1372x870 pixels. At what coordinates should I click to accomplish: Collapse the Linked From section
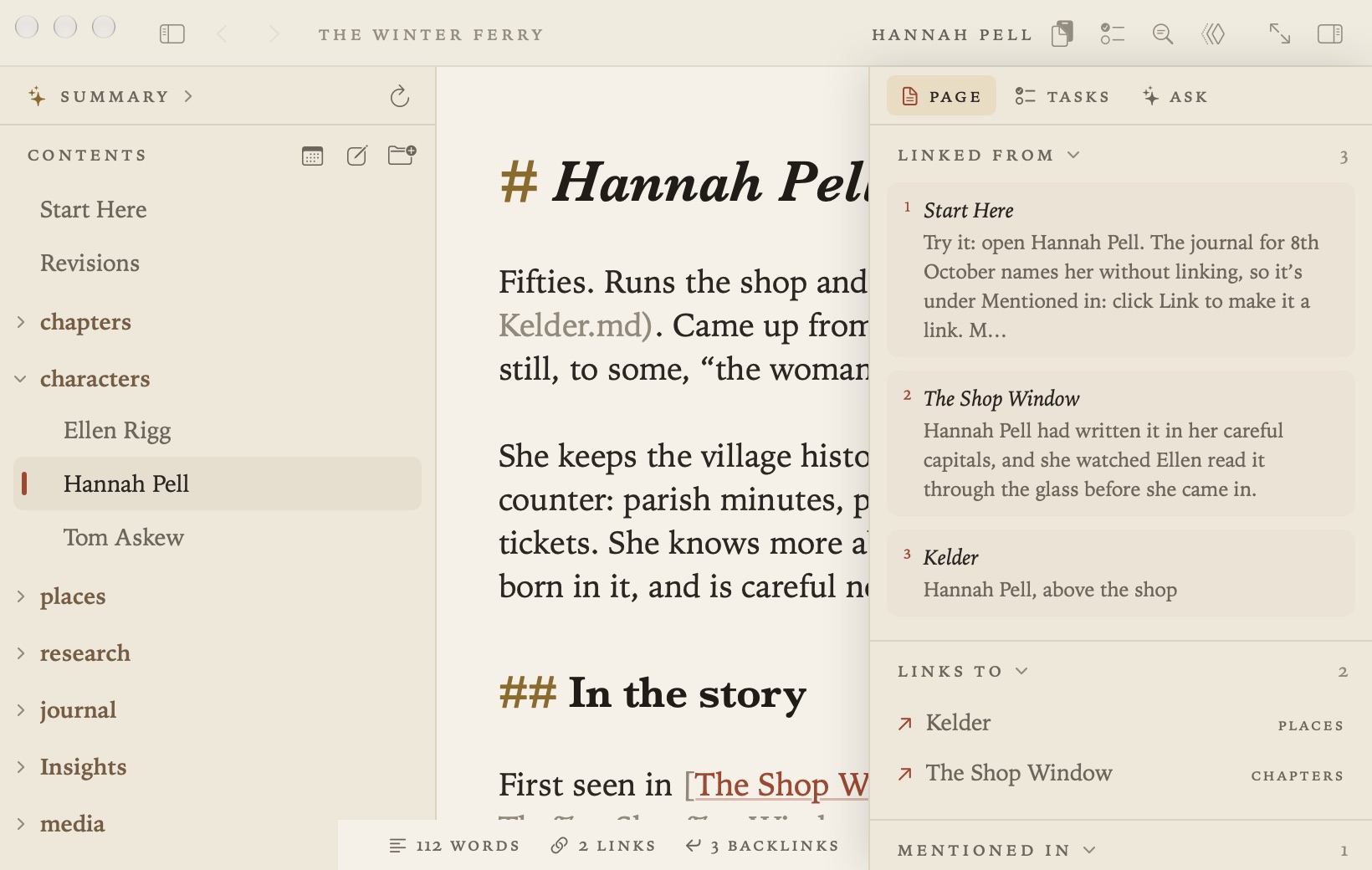1073,155
